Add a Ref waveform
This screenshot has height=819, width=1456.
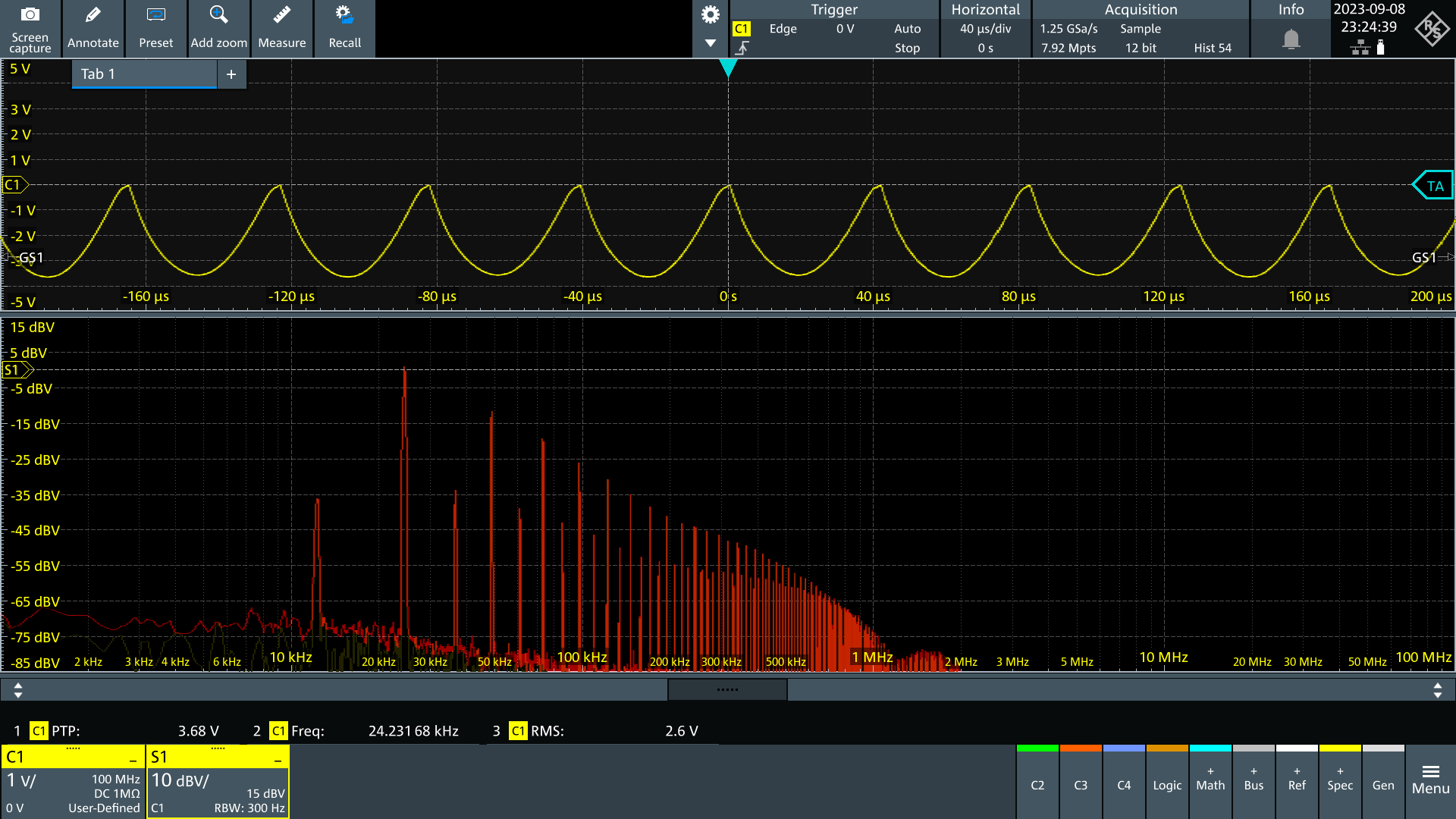pyautogui.click(x=1297, y=782)
